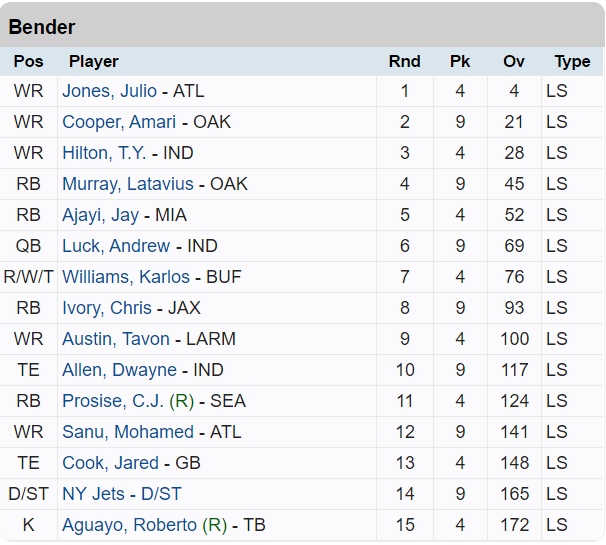Click Chris Ivory player name
Screen dimensions: 606x545
pyautogui.click(x=107, y=308)
